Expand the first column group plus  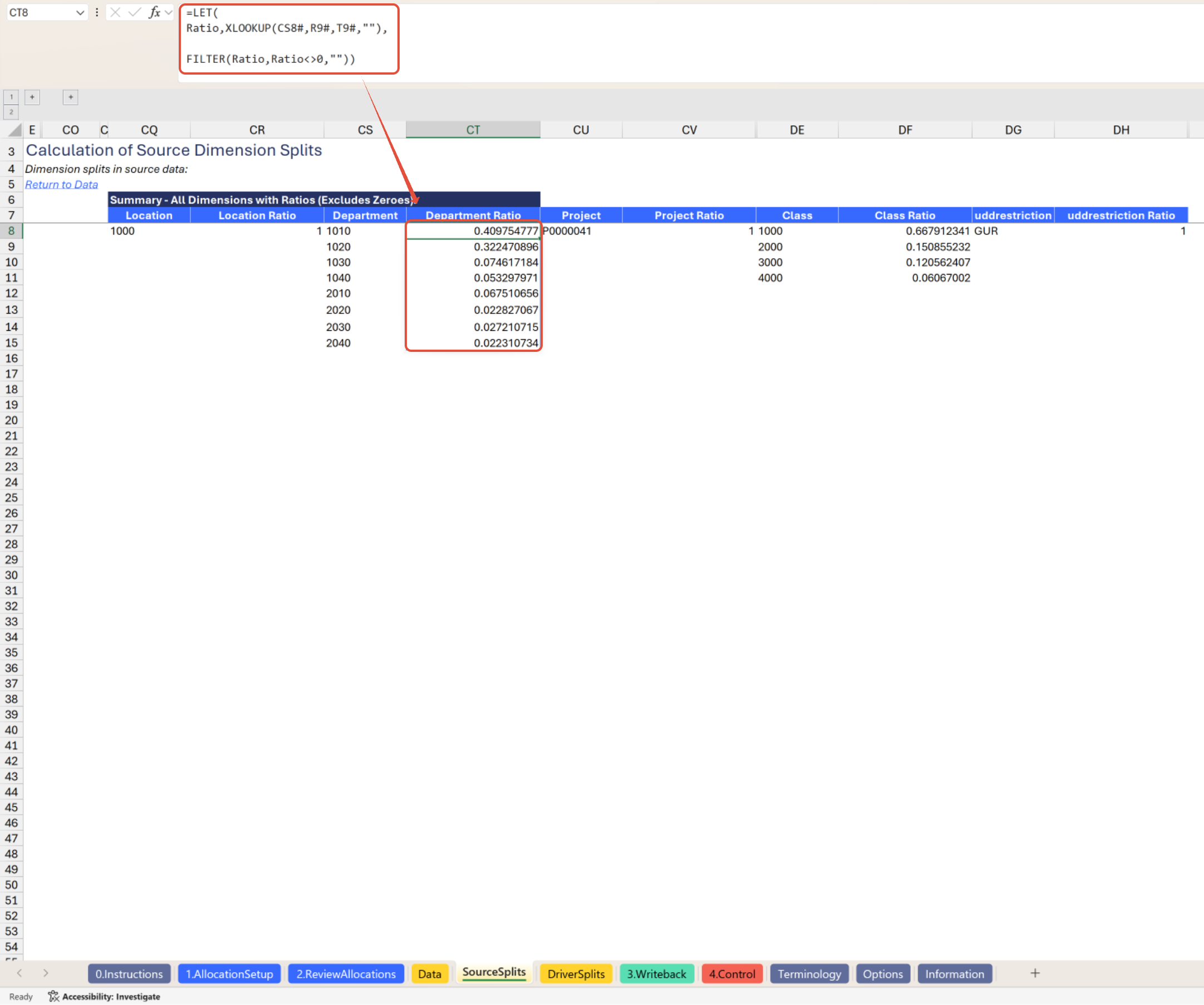32,97
